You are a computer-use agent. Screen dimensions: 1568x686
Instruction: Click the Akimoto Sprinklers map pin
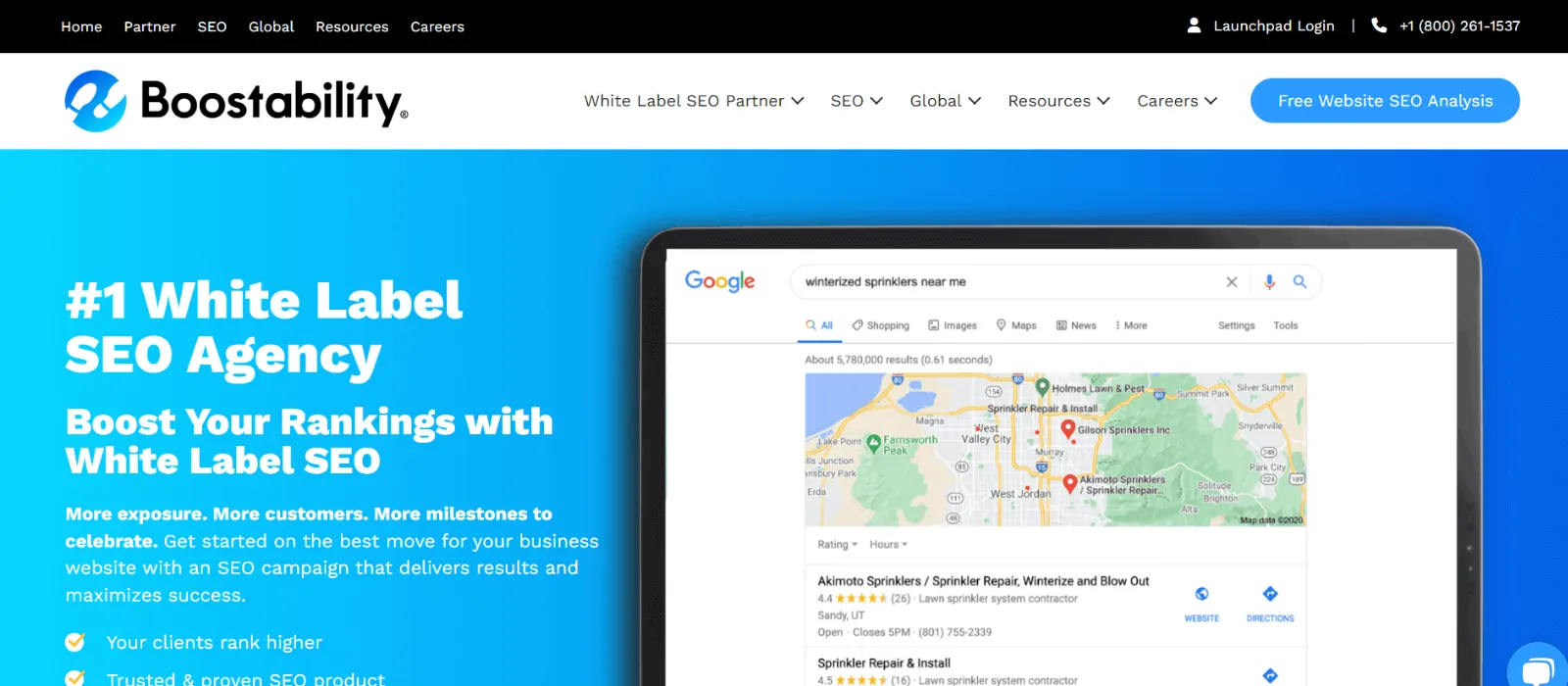[1070, 483]
